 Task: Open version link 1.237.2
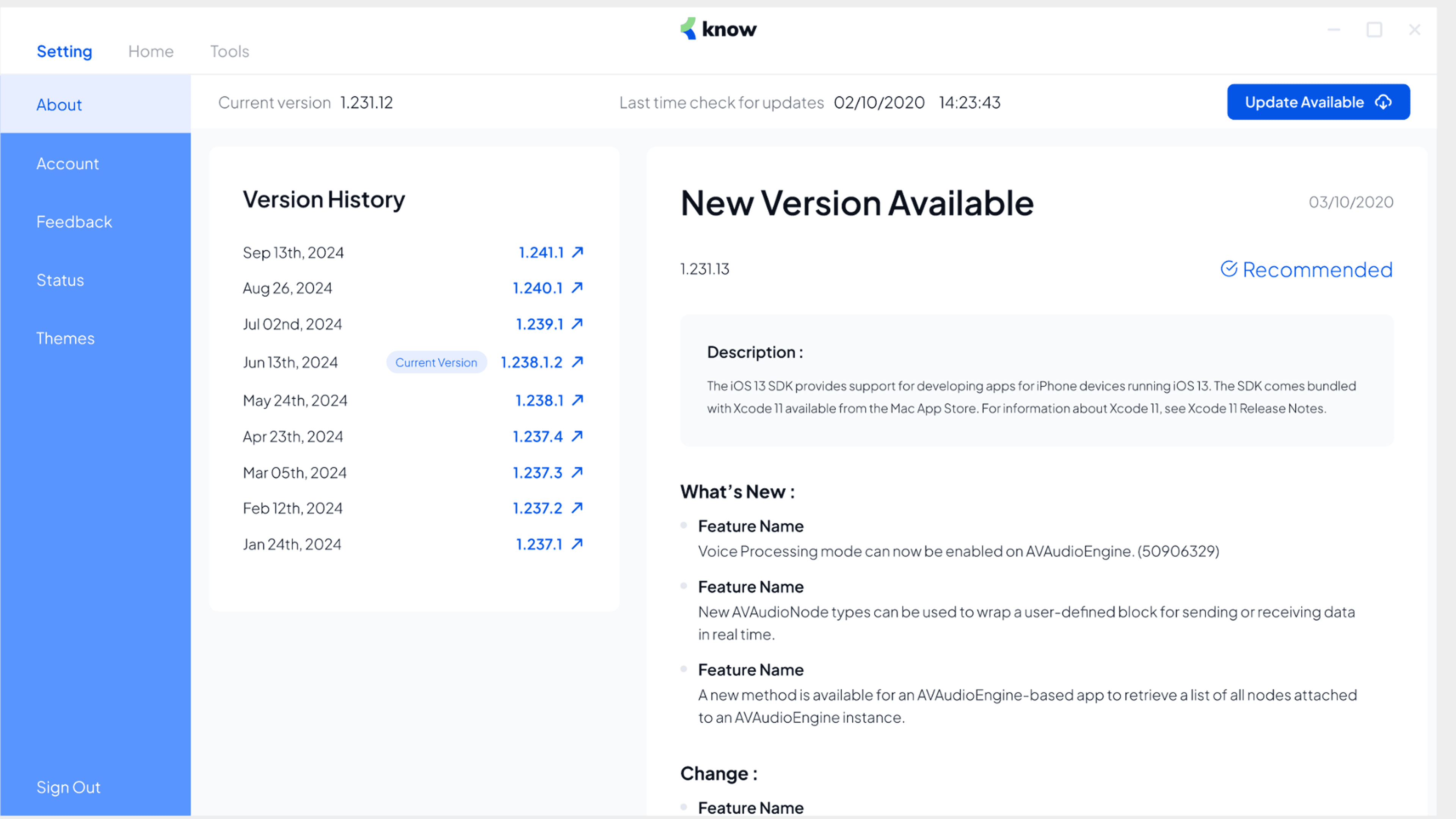[x=538, y=509]
